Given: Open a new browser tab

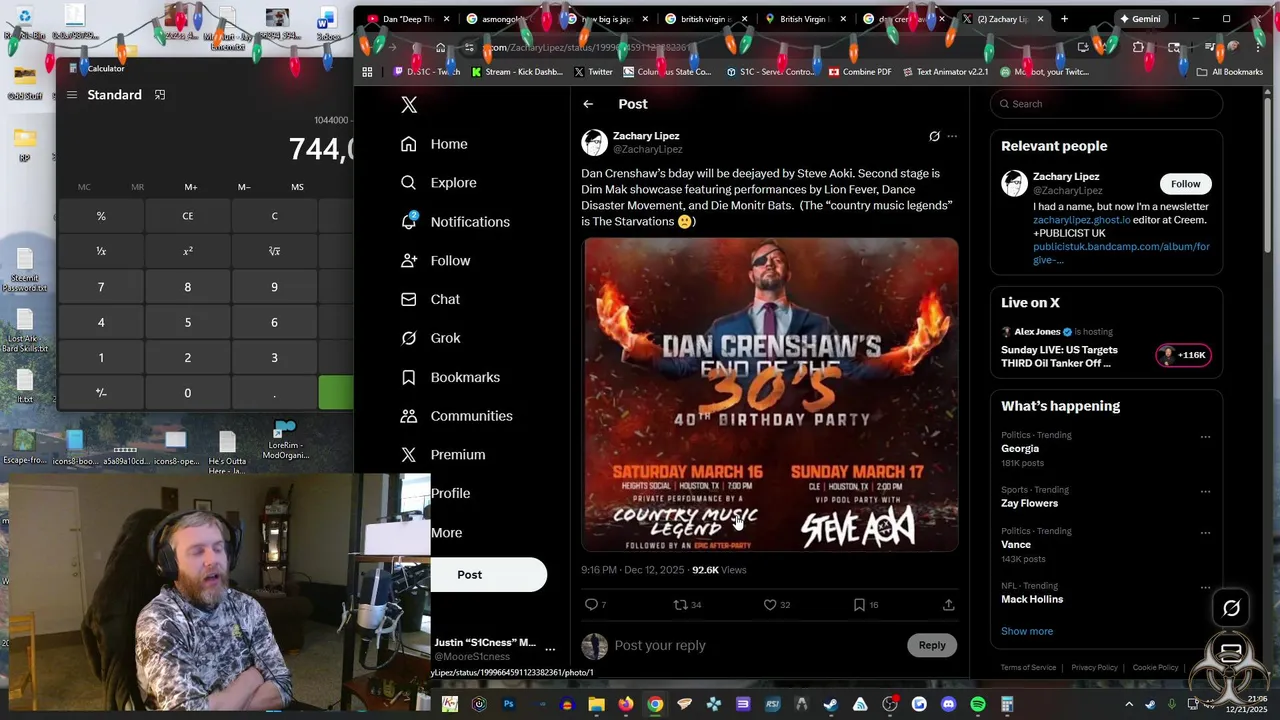Looking at the screenshot, I should pos(1064,19).
